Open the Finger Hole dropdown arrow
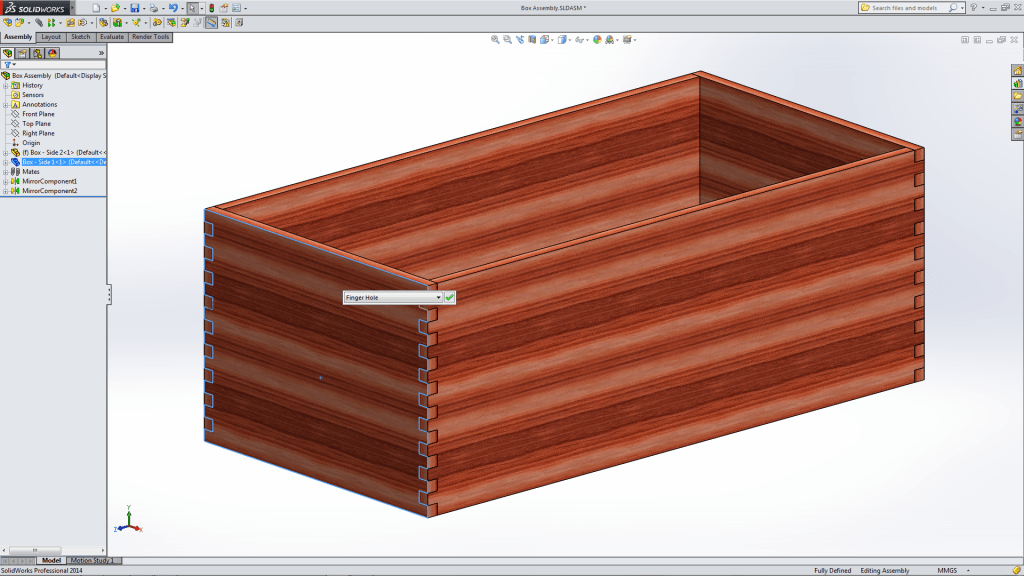 pyautogui.click(x=438, y=297)
